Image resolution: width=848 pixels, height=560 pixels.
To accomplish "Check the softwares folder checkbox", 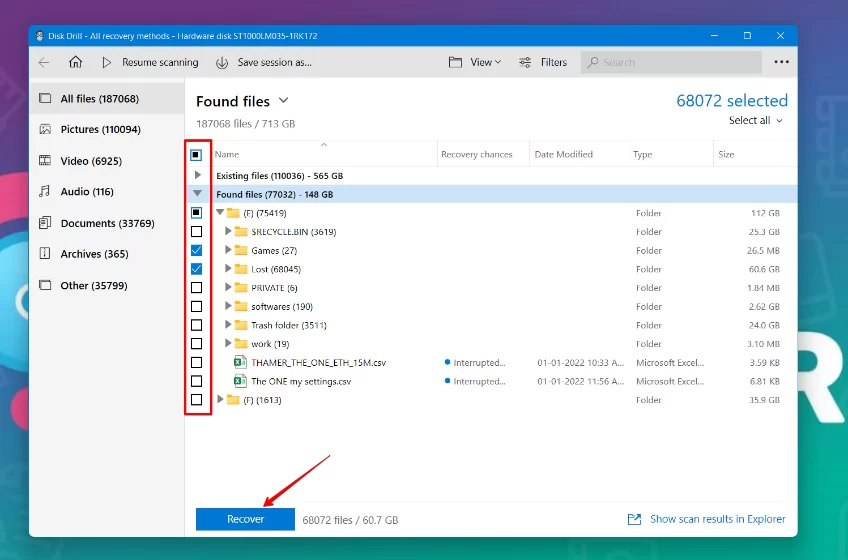I will coord(196,306).
